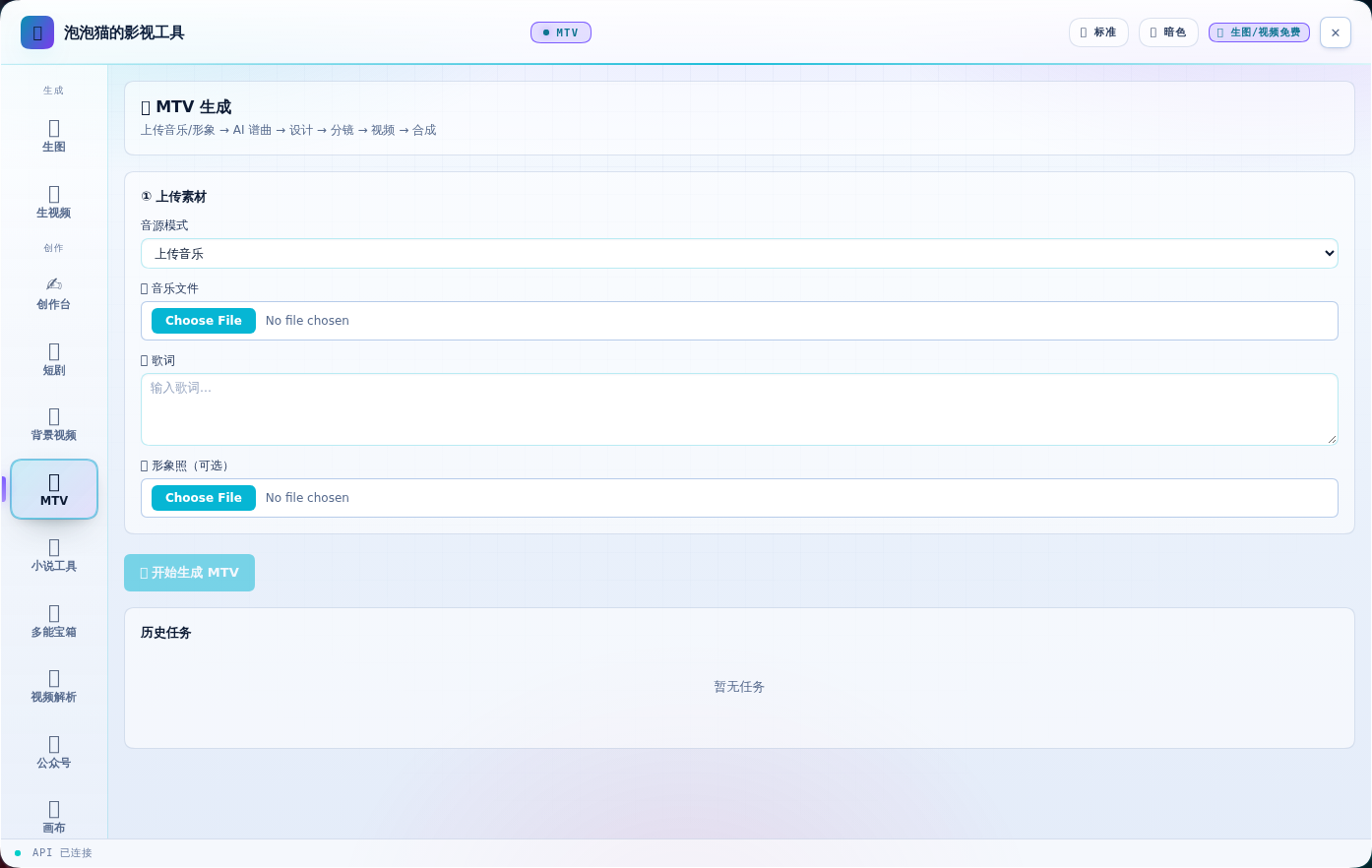Click the 'No file chosen' text under 音乐文件
Image resolution: width=1372 pixels, height=868 pixels.
coord(307,321)
